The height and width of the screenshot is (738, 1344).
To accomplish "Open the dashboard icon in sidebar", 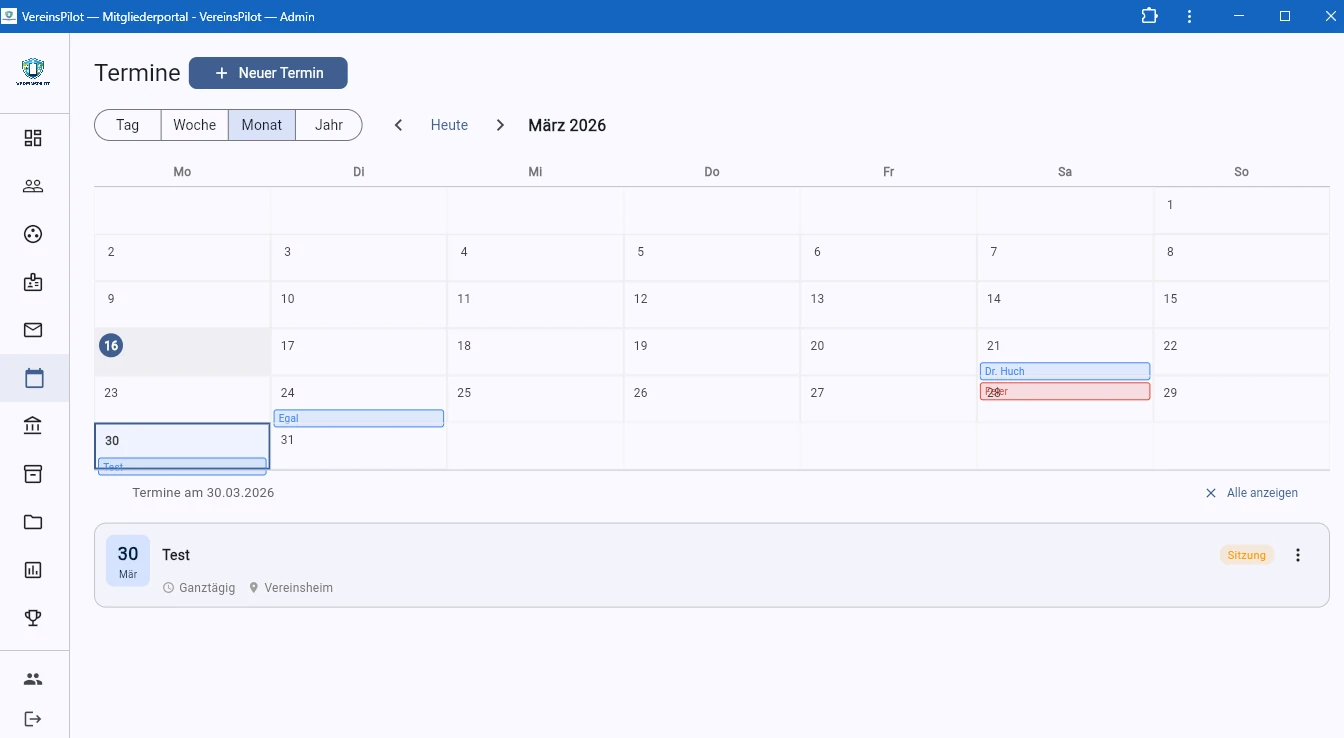I will (33, 138).
